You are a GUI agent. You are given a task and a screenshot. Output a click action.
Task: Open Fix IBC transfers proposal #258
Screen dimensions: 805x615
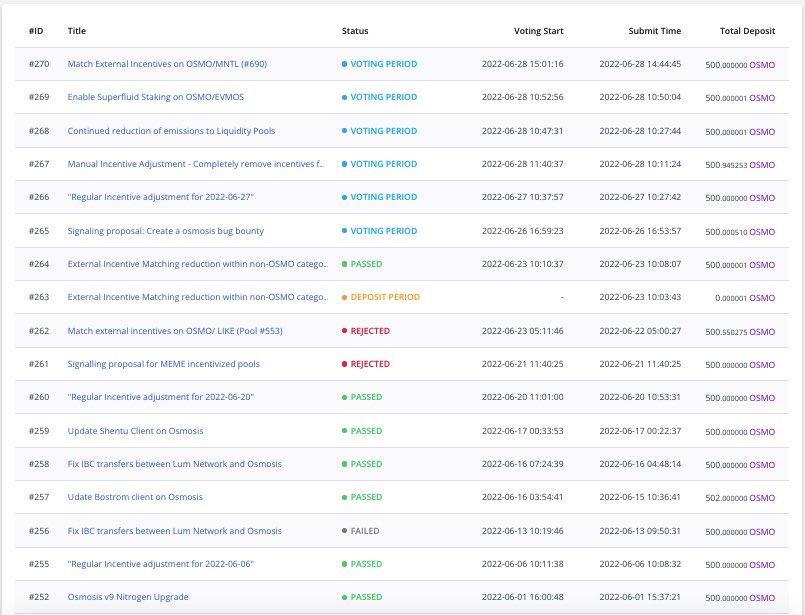click(175, 464)
